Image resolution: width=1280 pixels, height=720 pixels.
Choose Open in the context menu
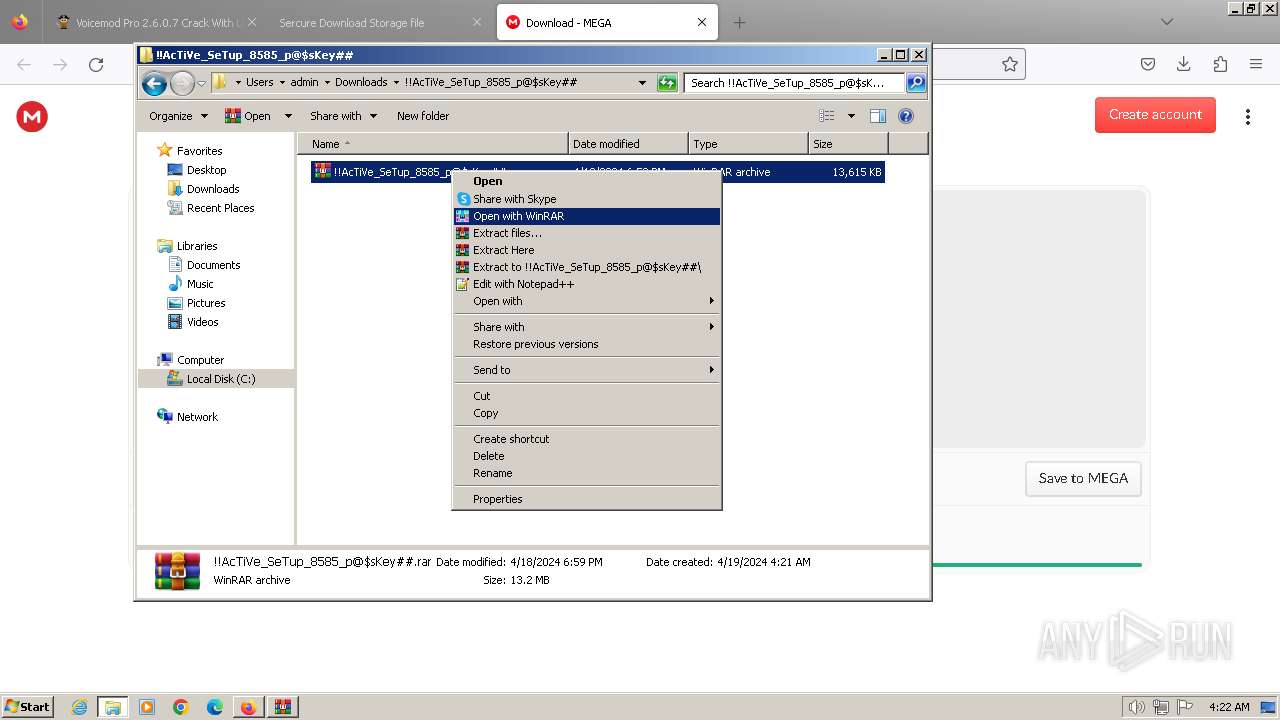click(587, 181)
